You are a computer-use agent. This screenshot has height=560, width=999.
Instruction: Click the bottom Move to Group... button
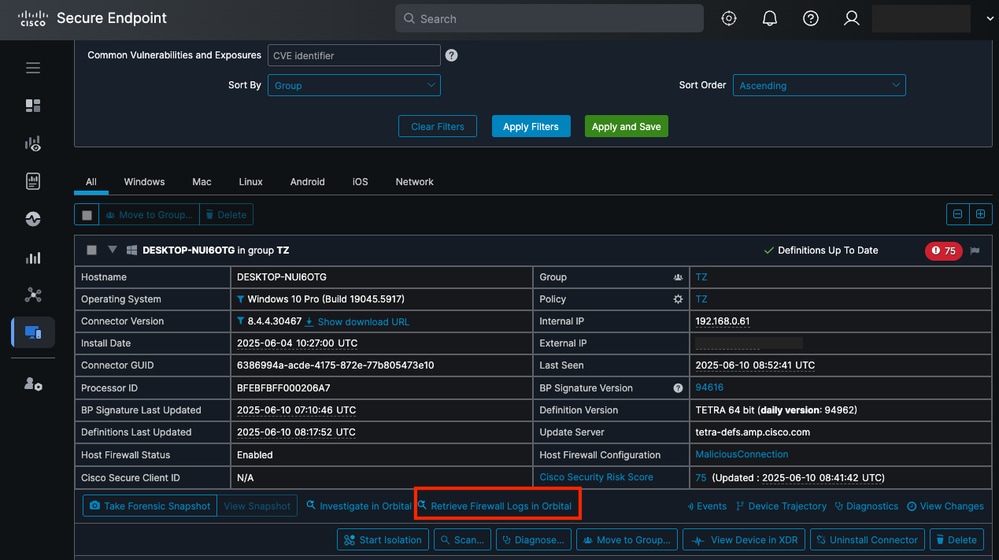coord(627,540)
